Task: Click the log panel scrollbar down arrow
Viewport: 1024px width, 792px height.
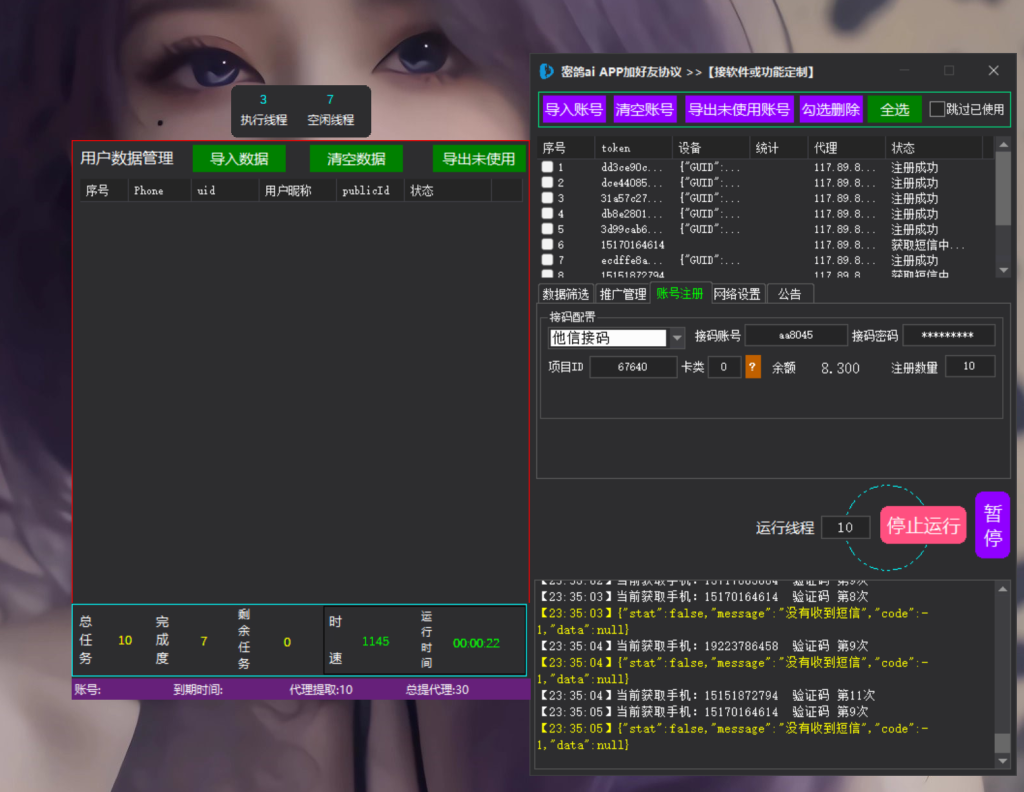Action: coord(1003,761)
